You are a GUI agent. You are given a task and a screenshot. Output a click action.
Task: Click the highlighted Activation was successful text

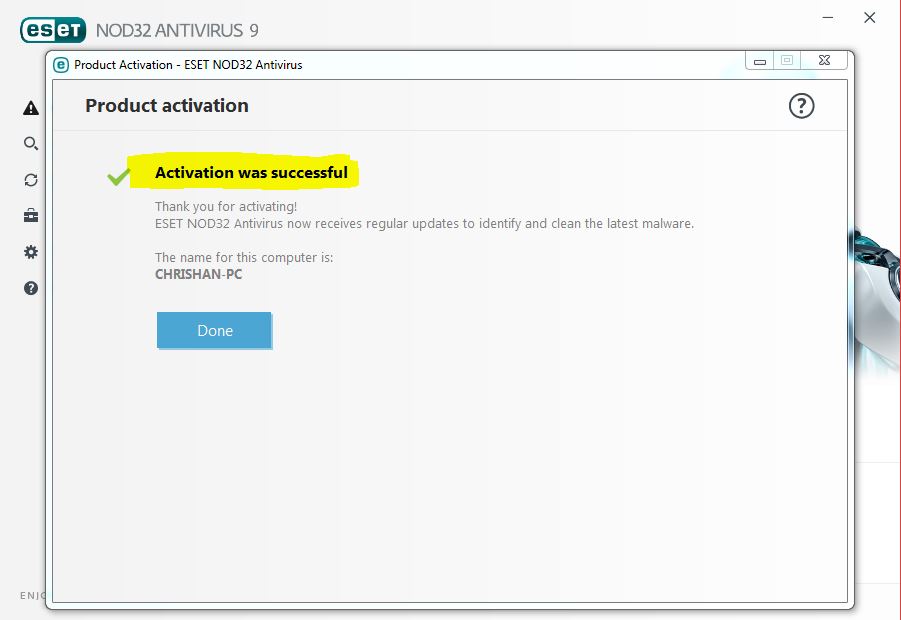click(x=251, y=172)
